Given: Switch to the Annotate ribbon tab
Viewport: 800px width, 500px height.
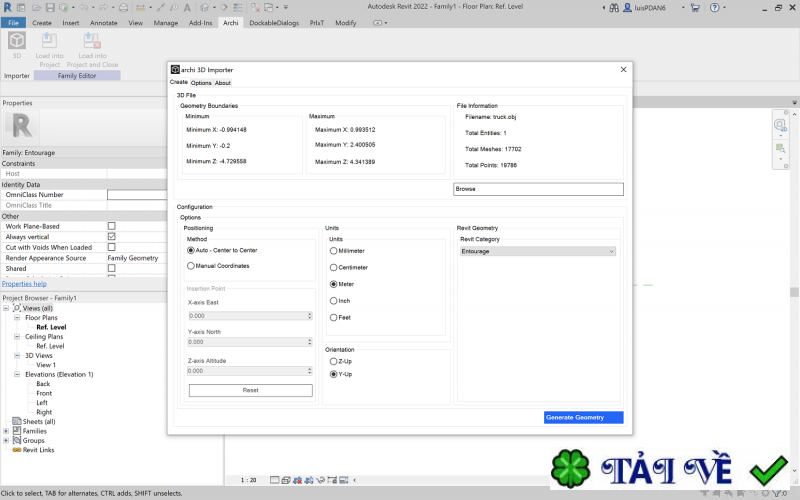Looking at the screenshot, I should 104,23.
